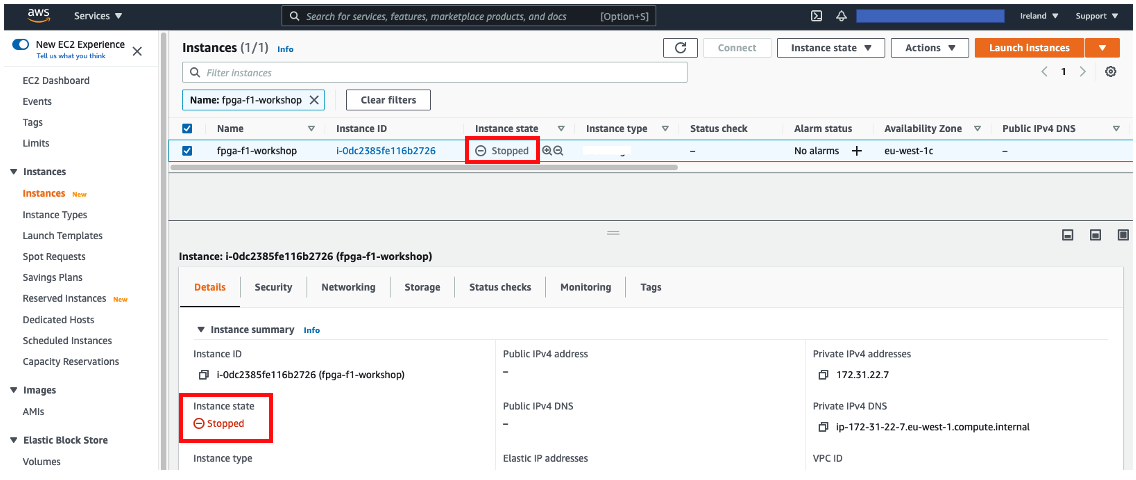Viewport: 1136px width, 480px height.
Task: Open table preferences gear icon
Action: point(1110,72)
